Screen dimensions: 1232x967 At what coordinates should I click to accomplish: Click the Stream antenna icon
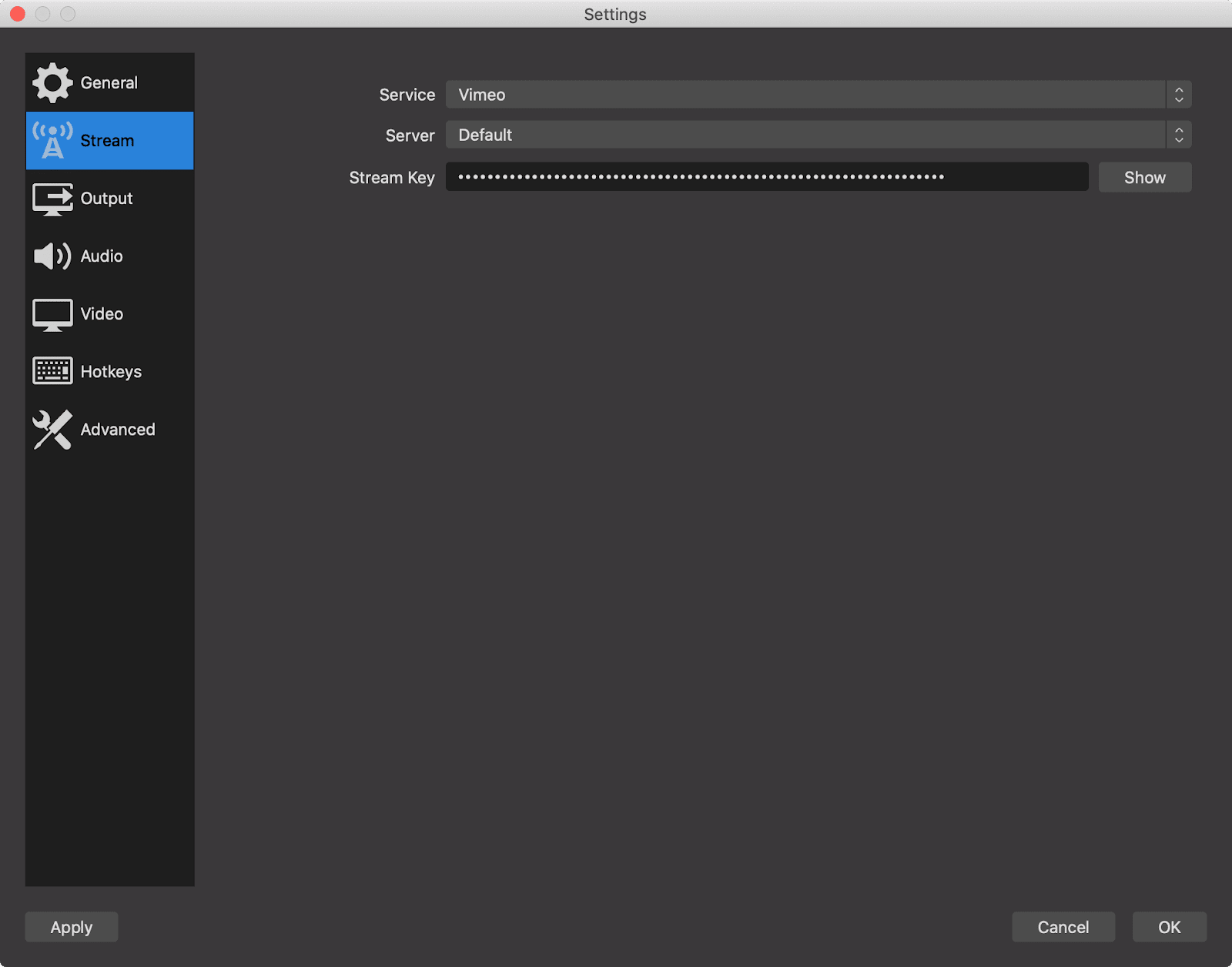pos(52,141)
